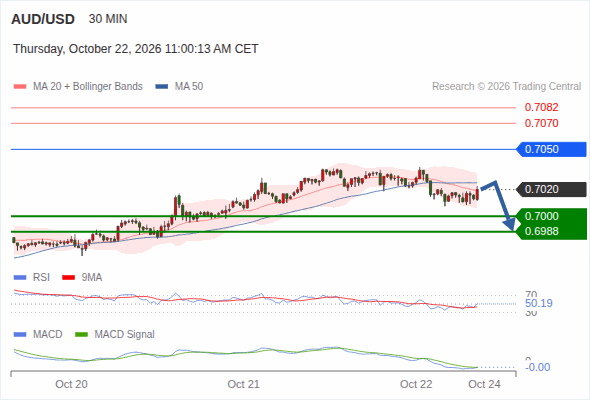Click the RSI legend color swatch
590x400 pixels.
pyautogui.click(x=20, y=278)
